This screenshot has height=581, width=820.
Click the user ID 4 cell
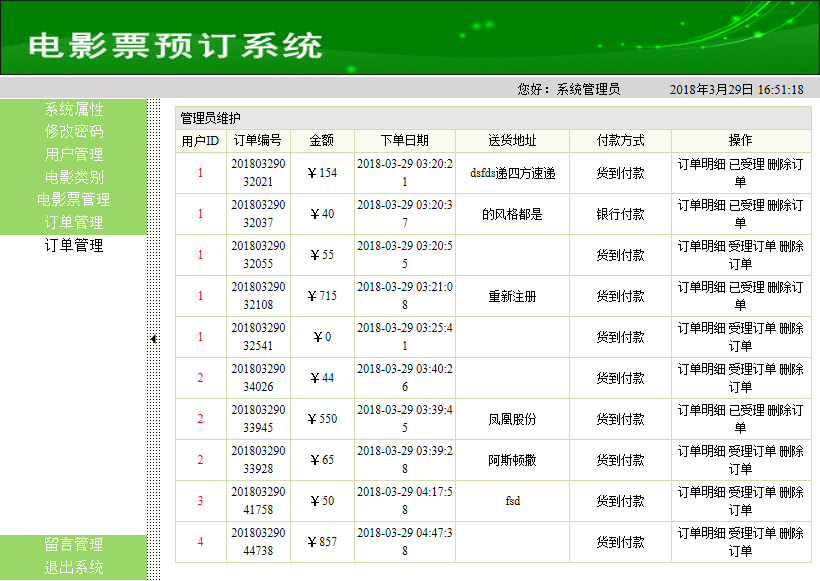click(x=200, y=542)
